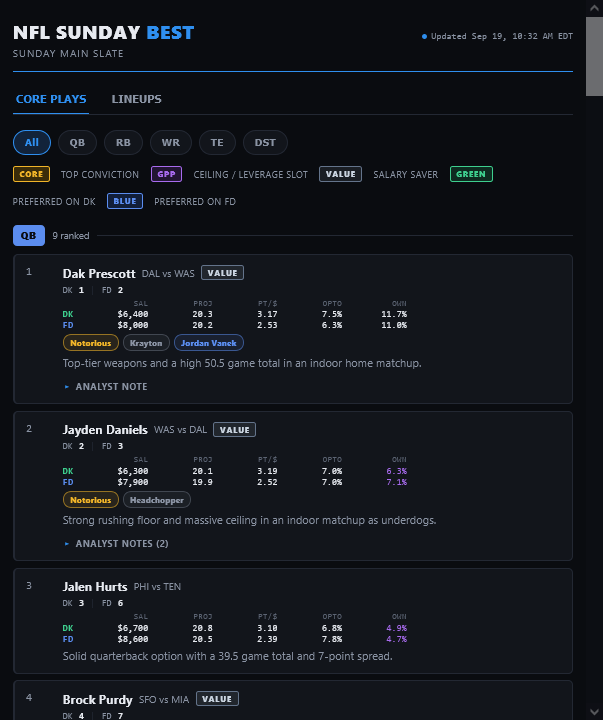603x720 pixels.
Task: Open the LINEUPS tab
Action: [136, 99]
